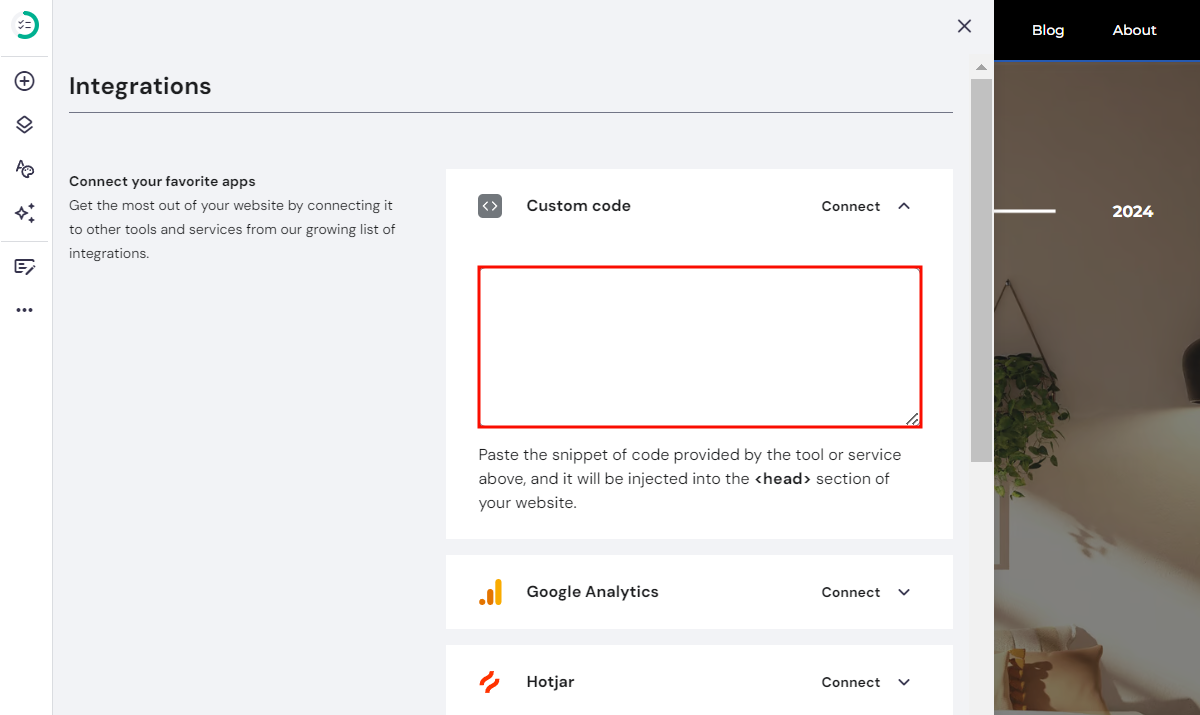
Task: Open the add element plus icon
Action: [x=25, y=81]
